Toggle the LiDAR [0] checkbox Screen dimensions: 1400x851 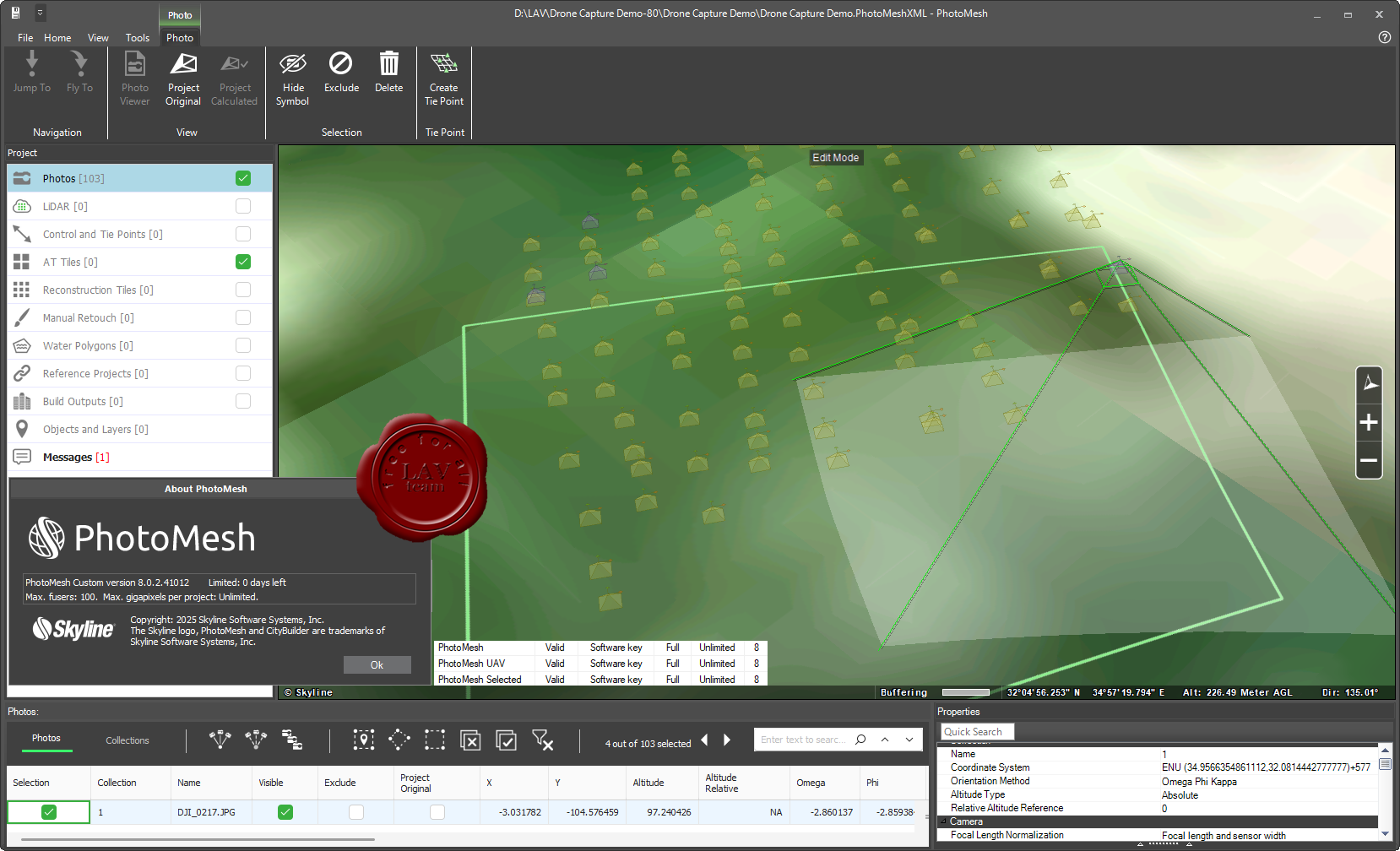point(243,206)
